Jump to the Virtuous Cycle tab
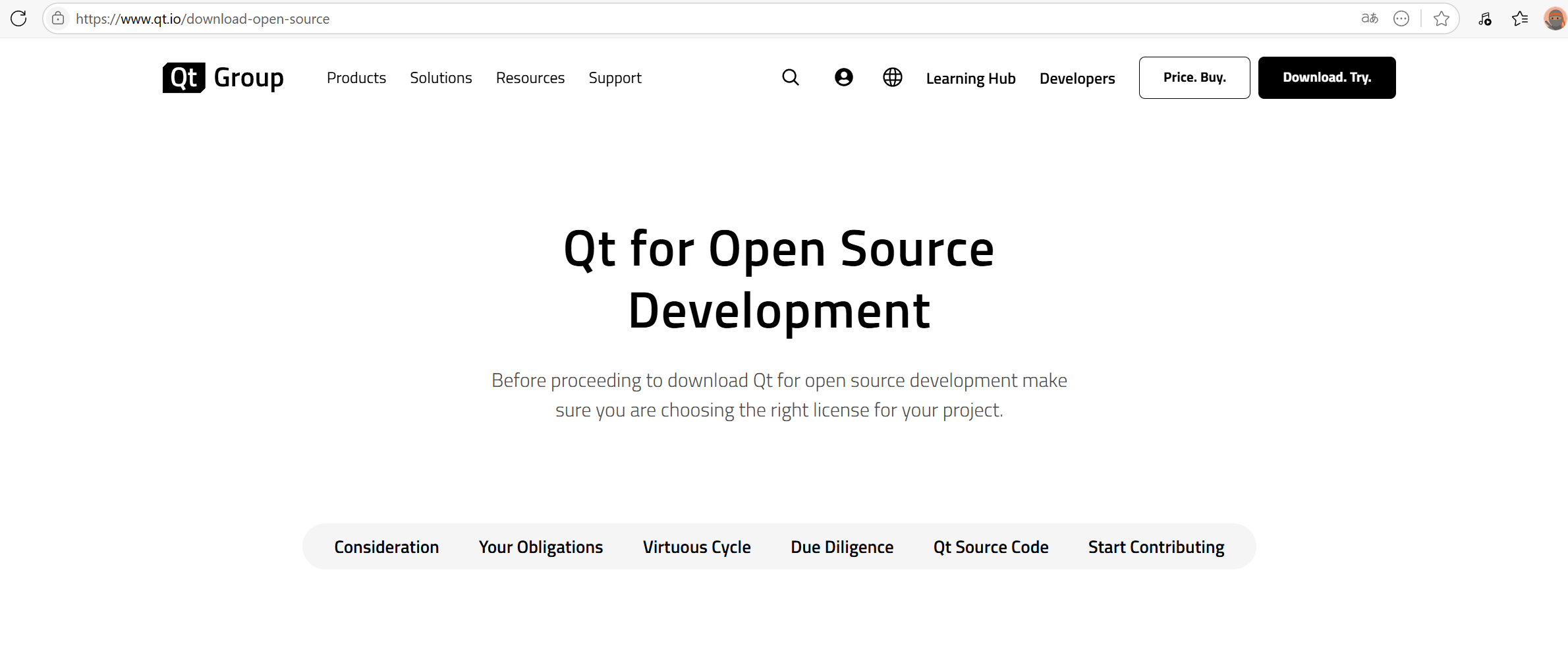1568x665 pixels. pos(697,547)
